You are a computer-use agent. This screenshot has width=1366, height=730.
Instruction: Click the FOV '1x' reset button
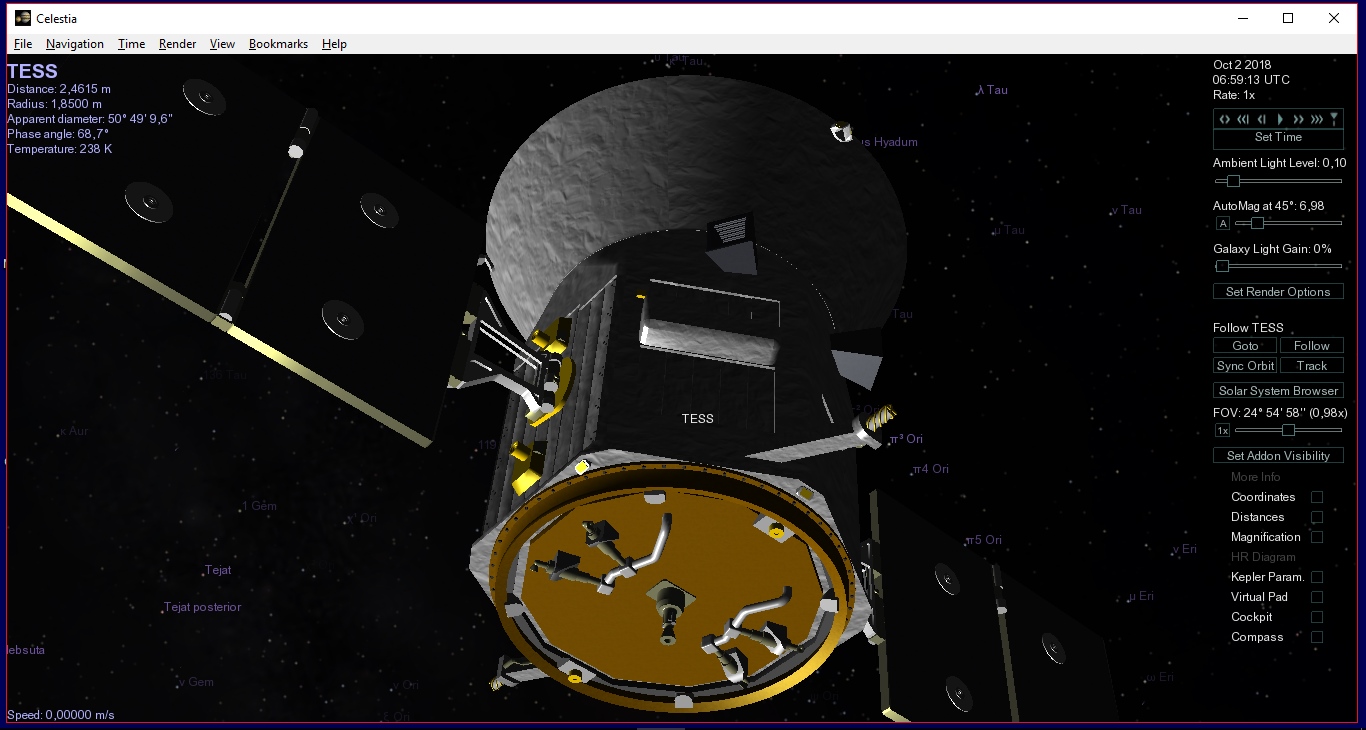tap(1222, 431)
